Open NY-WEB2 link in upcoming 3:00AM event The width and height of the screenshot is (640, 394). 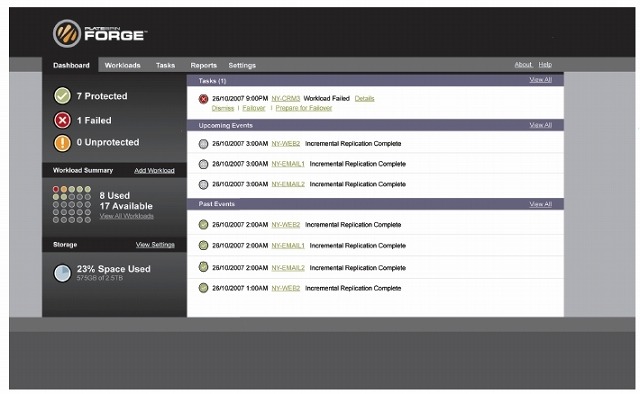tap(286, 144)
